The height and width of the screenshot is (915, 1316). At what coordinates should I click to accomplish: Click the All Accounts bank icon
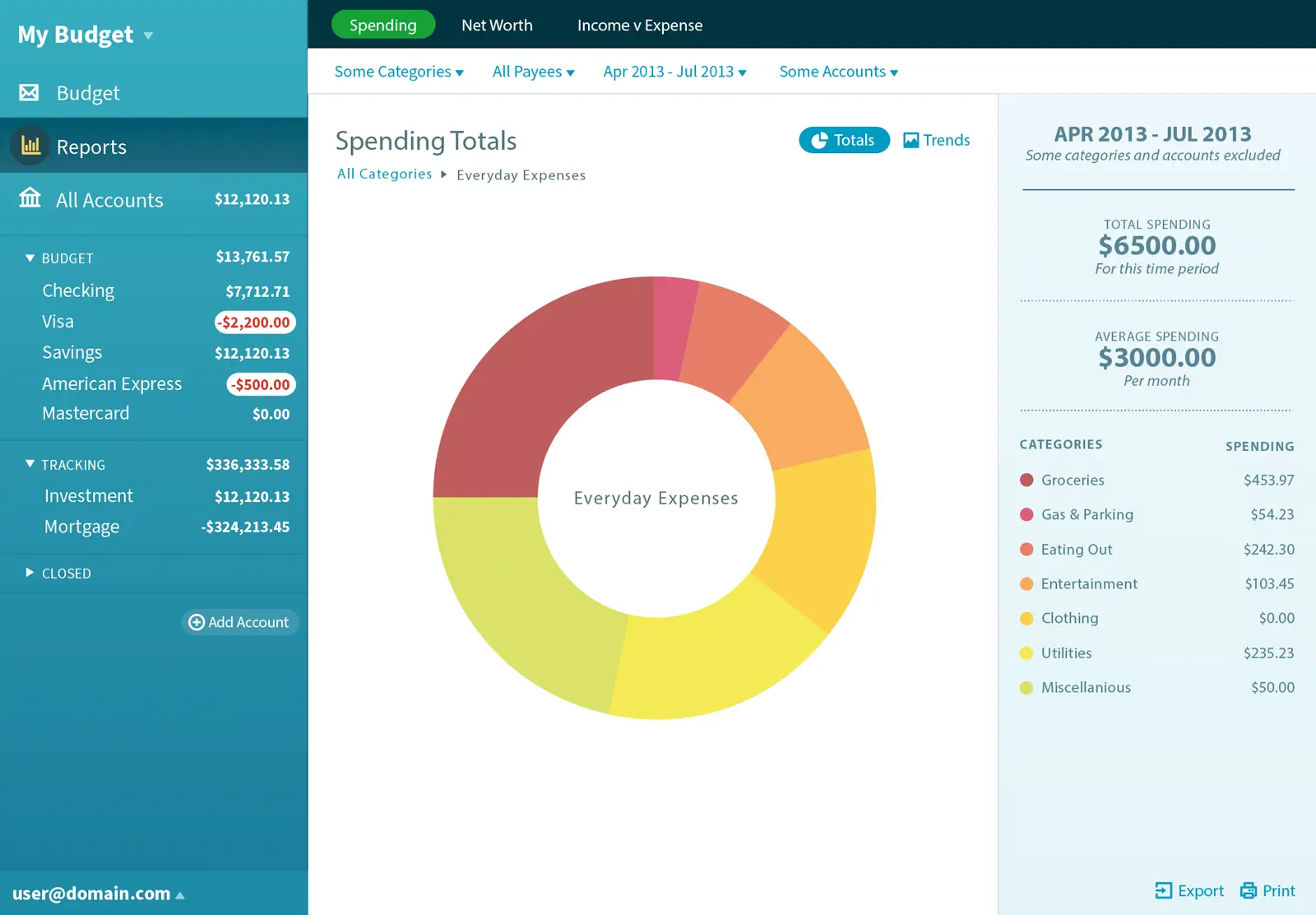(x=30, y=199)
